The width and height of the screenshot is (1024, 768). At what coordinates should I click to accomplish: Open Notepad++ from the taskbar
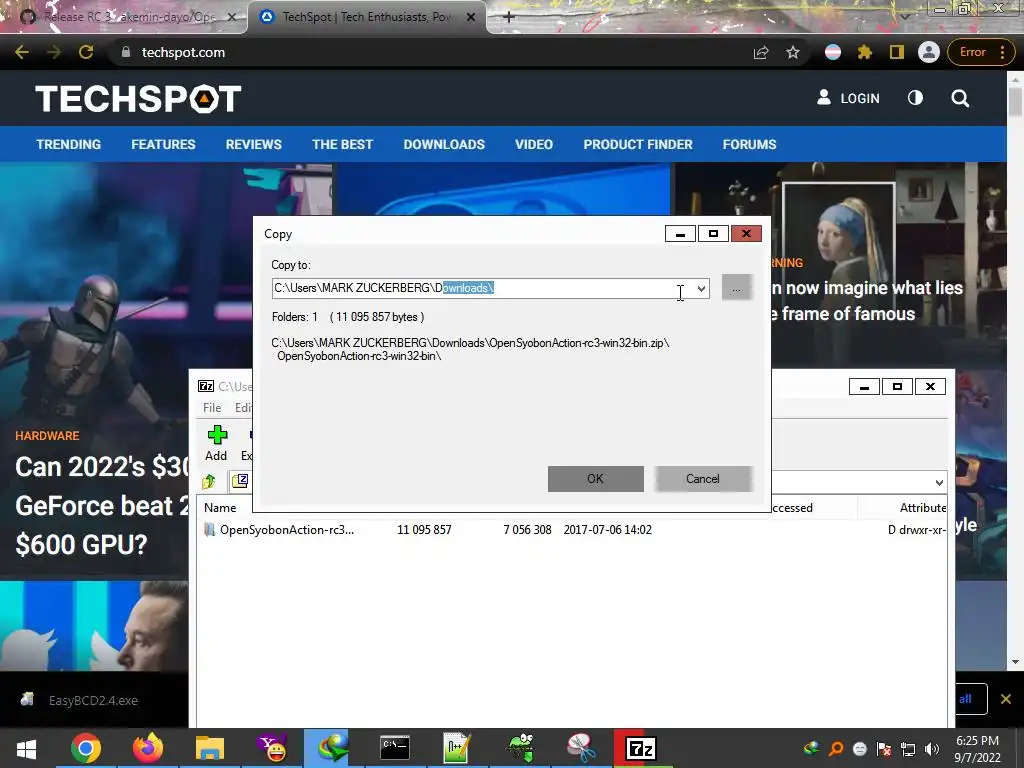point(456,748)
